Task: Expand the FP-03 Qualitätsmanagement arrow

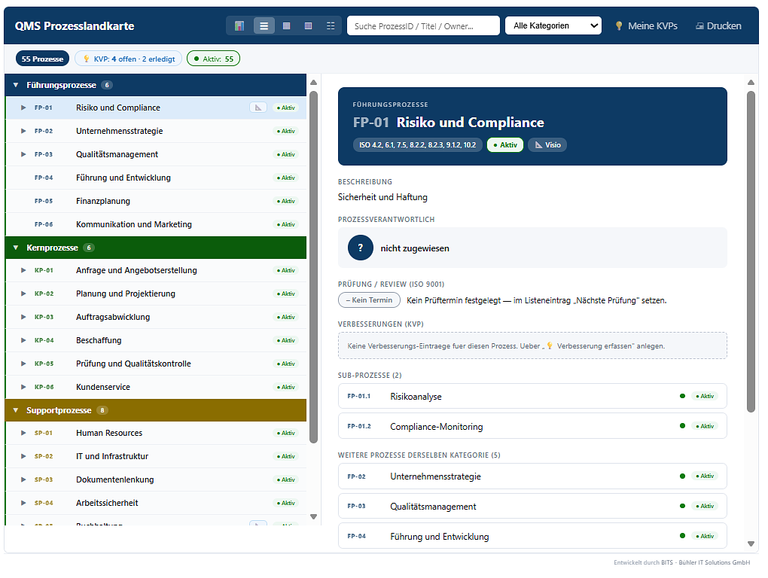Action: [x=23, y=154]
